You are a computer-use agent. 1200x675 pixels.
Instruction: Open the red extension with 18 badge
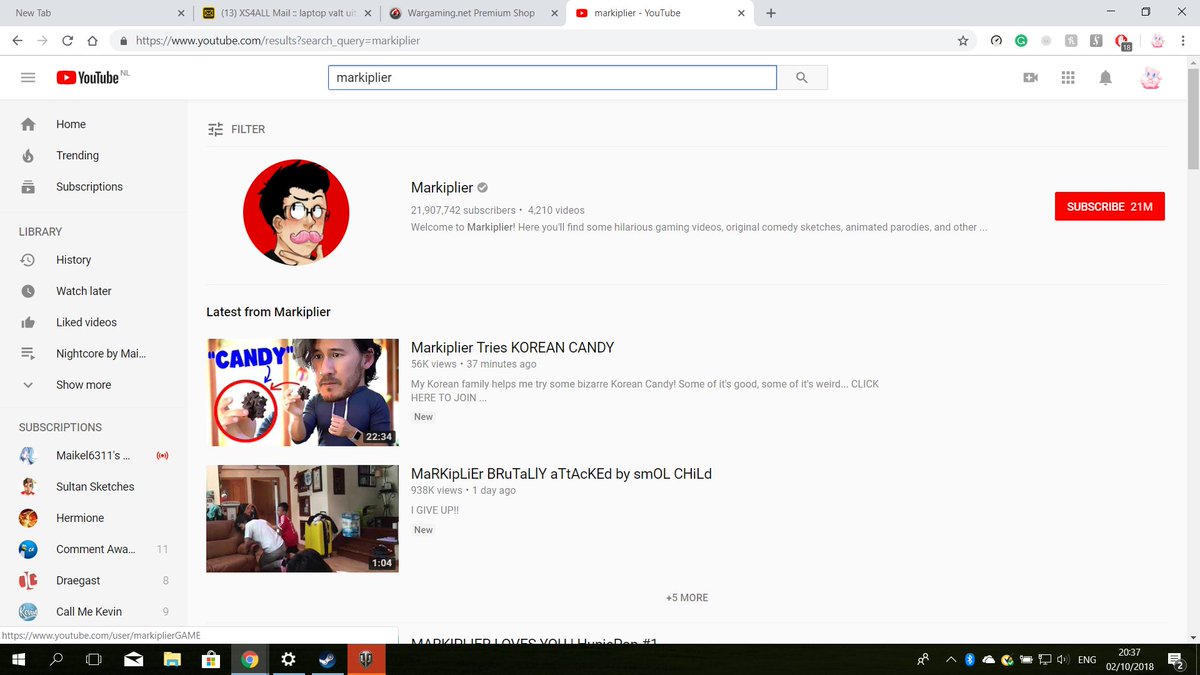pos(1123,41)
